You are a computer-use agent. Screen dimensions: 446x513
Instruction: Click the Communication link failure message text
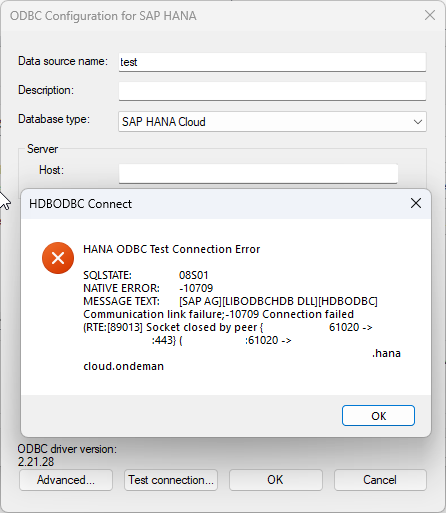click(x=218, y=314)
